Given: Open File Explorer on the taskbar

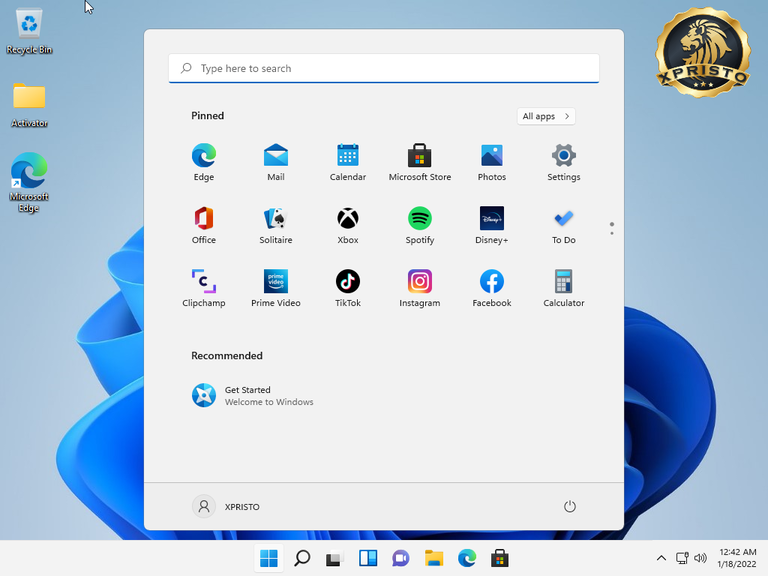Looking at the screenshot, I should click(x=434, y=558).
